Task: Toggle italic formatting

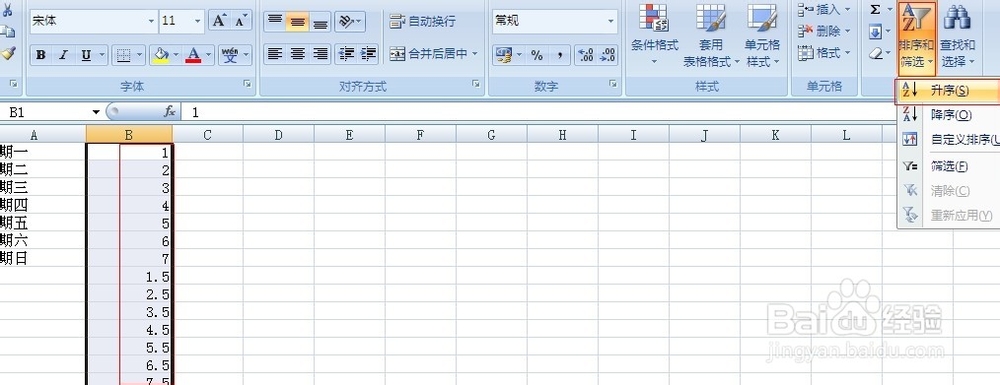Action: [62, 55]
